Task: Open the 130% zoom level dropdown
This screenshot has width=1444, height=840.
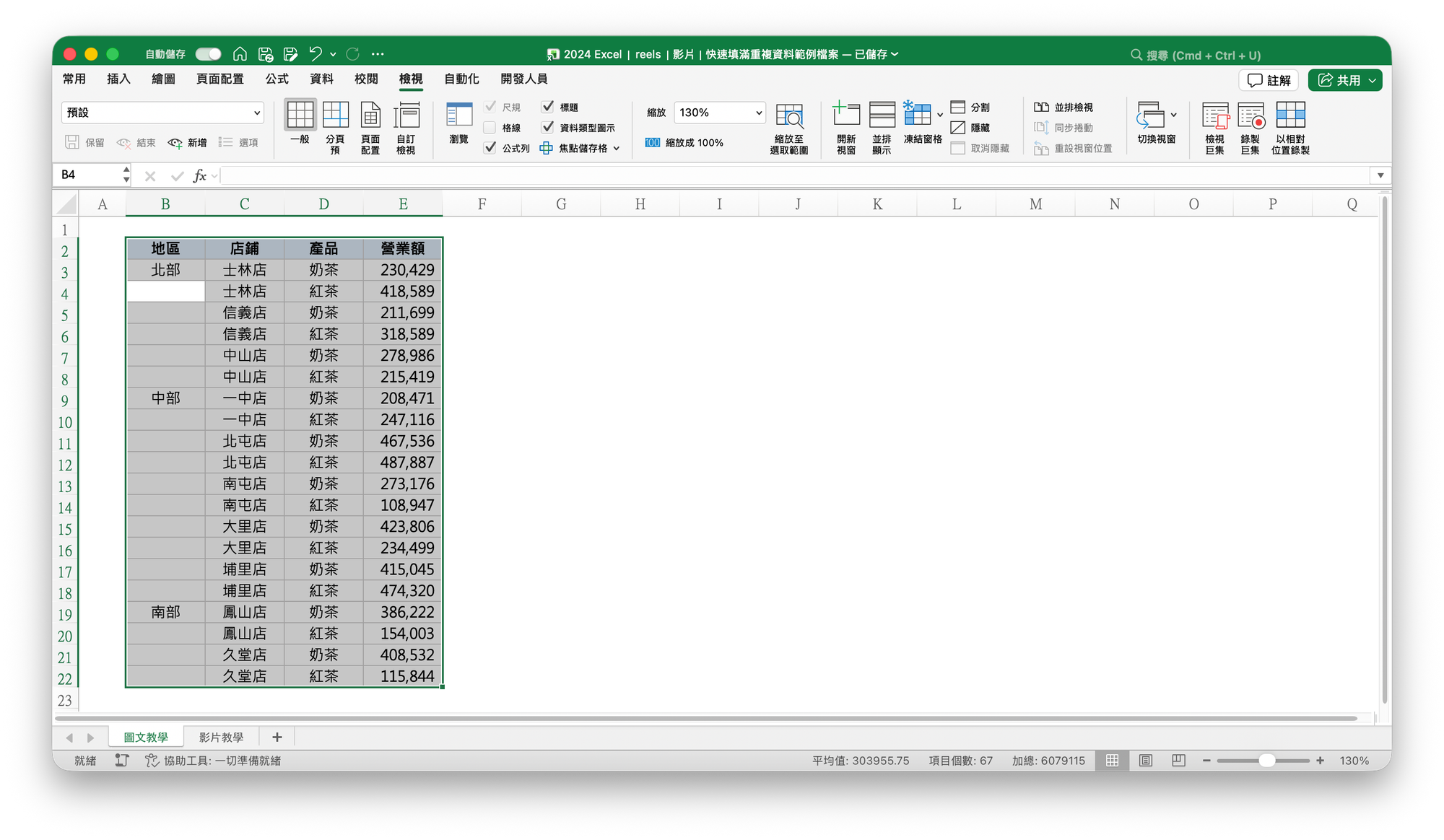Action: pos(759,113)
